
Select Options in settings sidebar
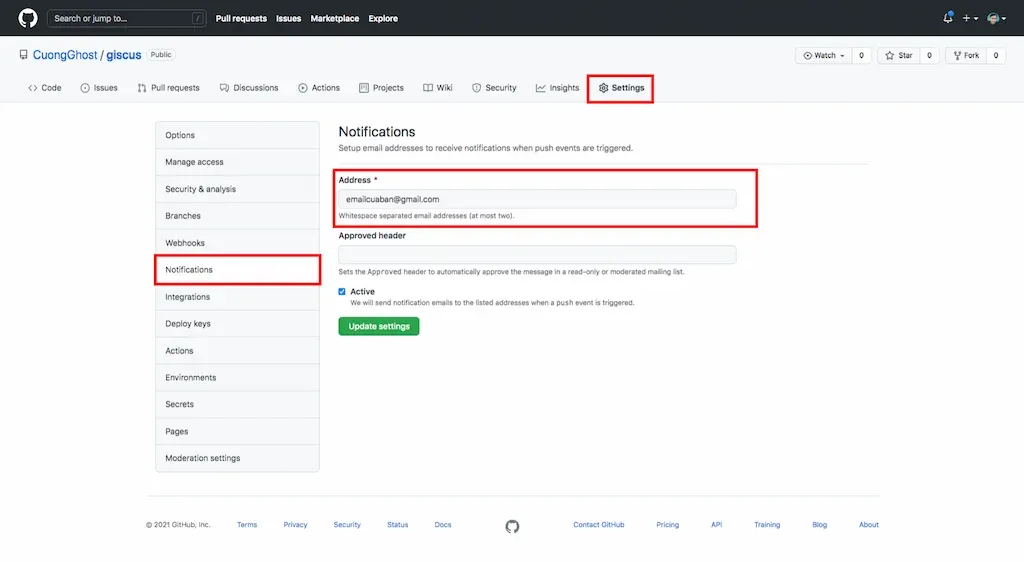[237, 135]
